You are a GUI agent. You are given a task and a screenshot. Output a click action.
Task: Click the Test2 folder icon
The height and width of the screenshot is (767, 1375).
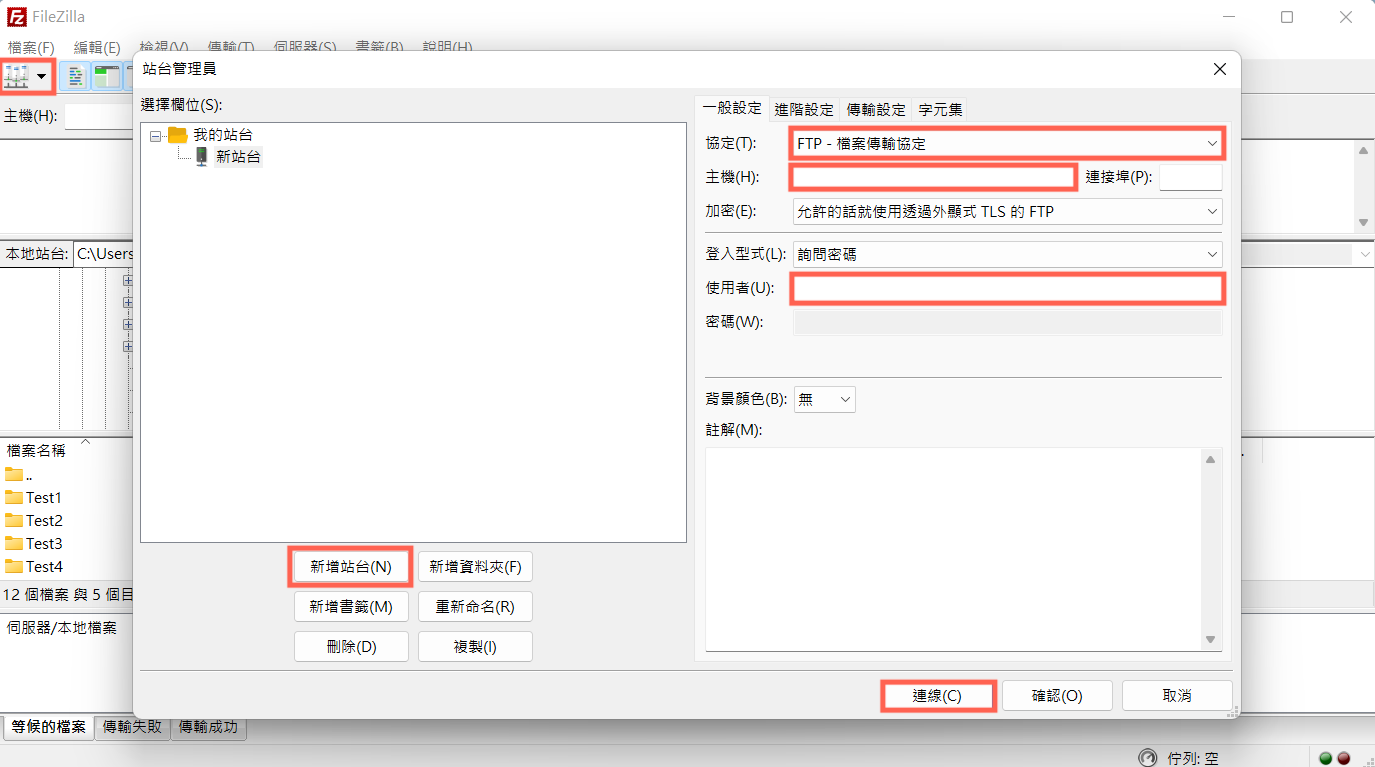coord(14,520)
